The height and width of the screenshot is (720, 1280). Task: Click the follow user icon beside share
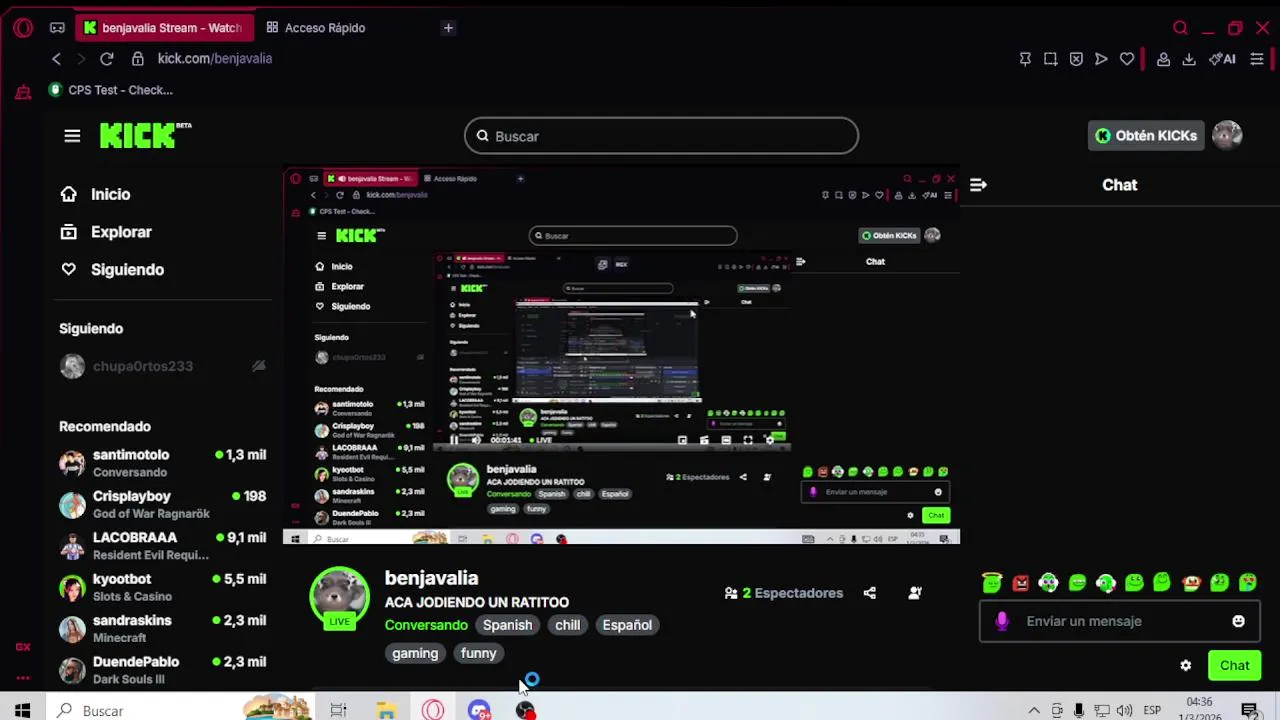coord(914,593)
